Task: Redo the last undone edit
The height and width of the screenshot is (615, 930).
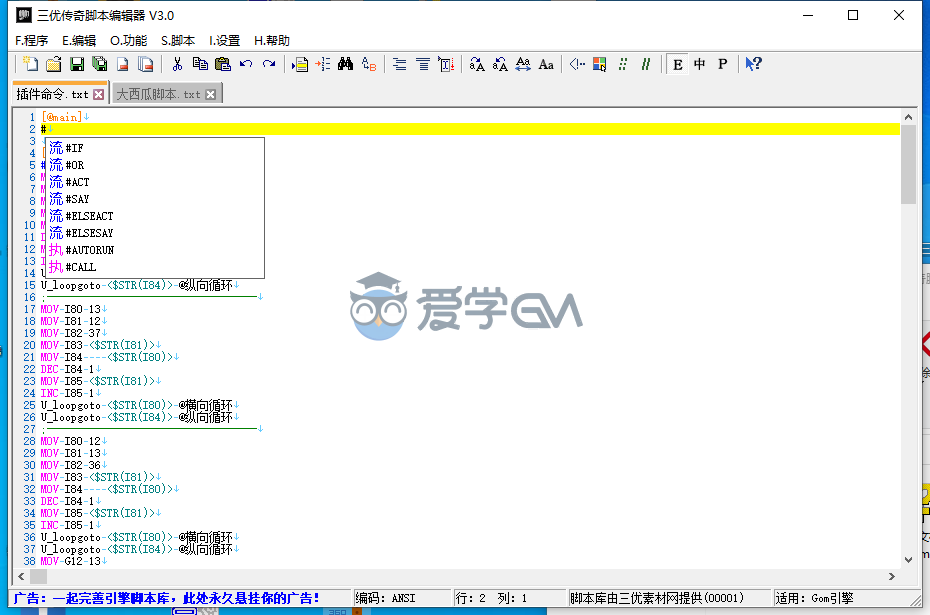Action: point(269,64)
